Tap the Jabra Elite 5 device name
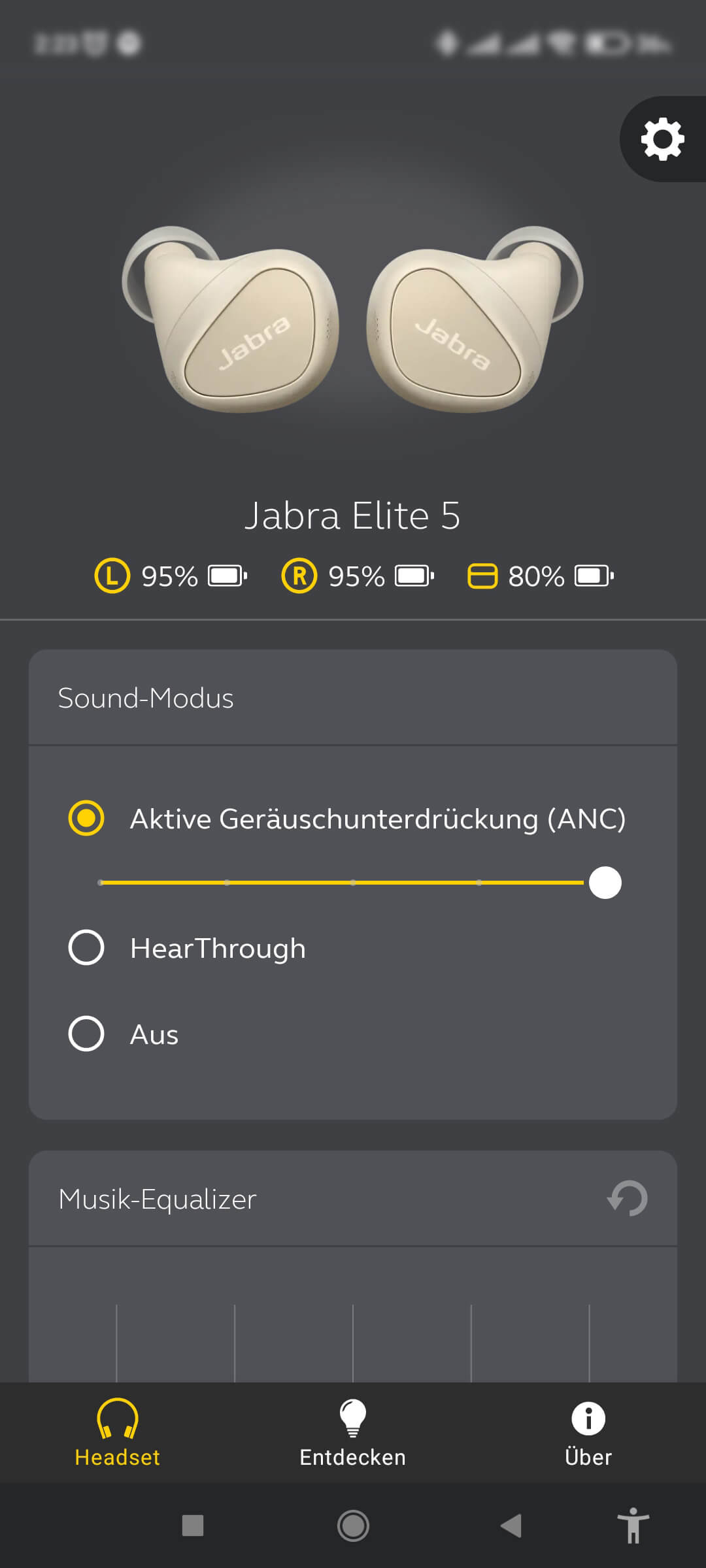The image size is (706, 1568). (x=353, y=516)
